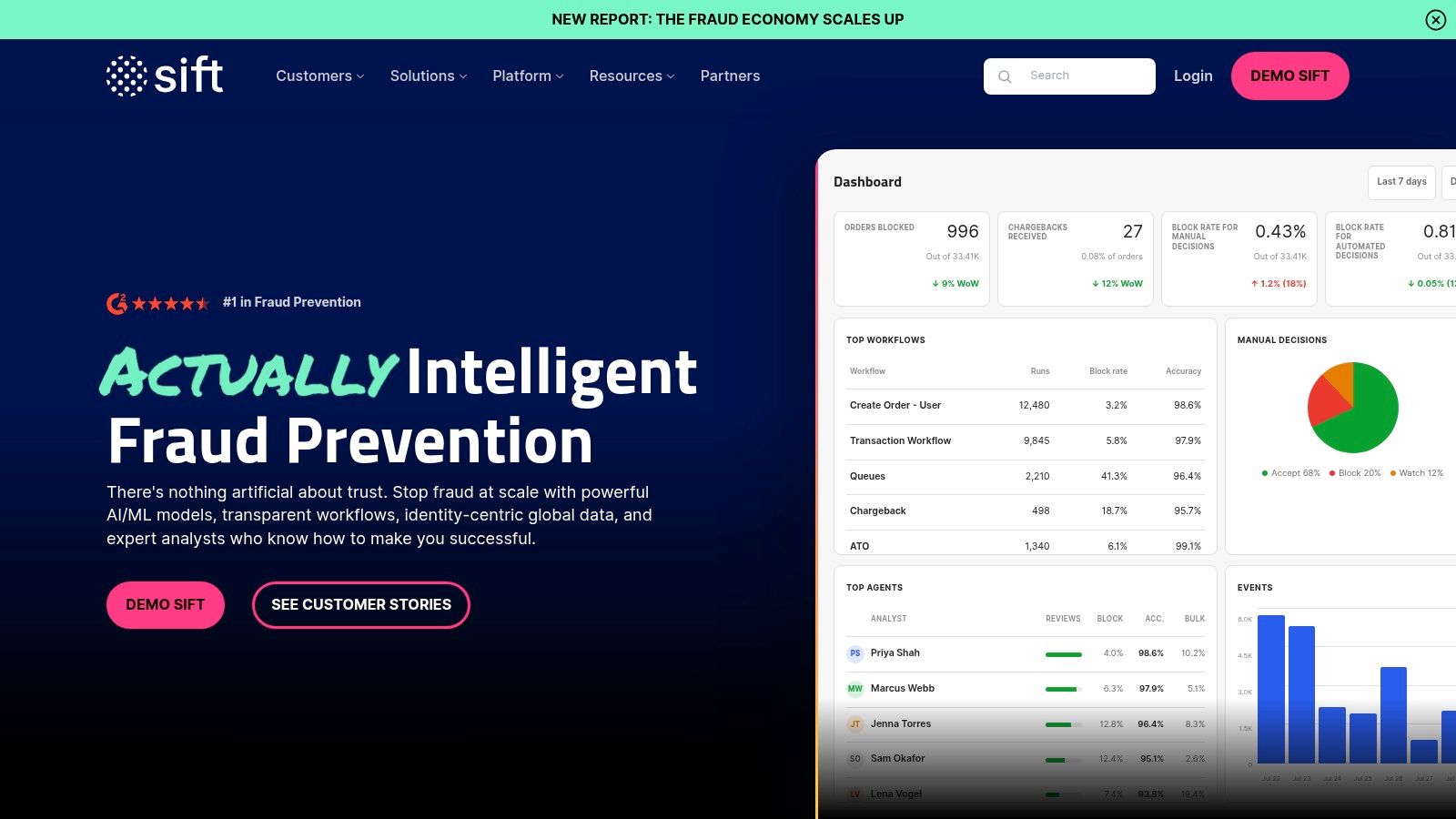This screenshot has height=819, width=1456.
Task: Click the Manual Decisions heading
Action: pos(1282,340)
